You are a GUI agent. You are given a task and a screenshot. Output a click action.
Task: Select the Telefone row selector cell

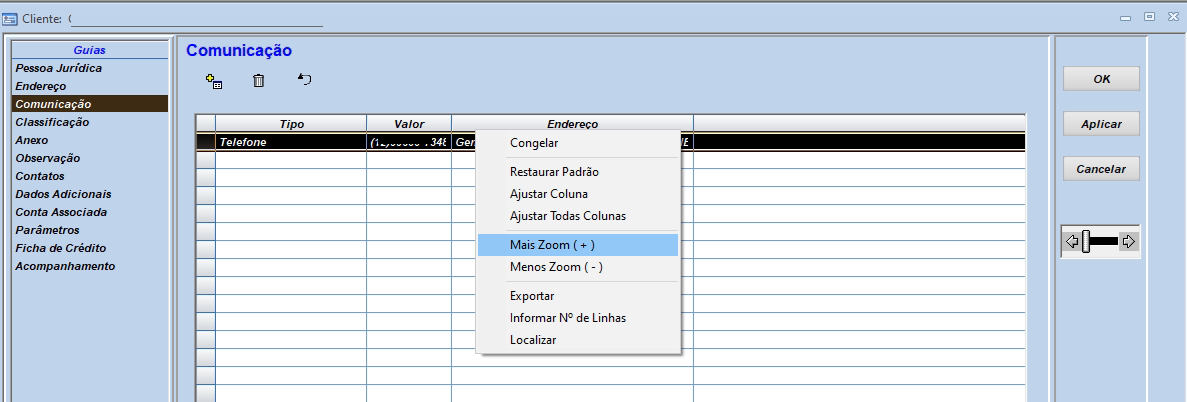pyautogui.click(x=205, y=142)
